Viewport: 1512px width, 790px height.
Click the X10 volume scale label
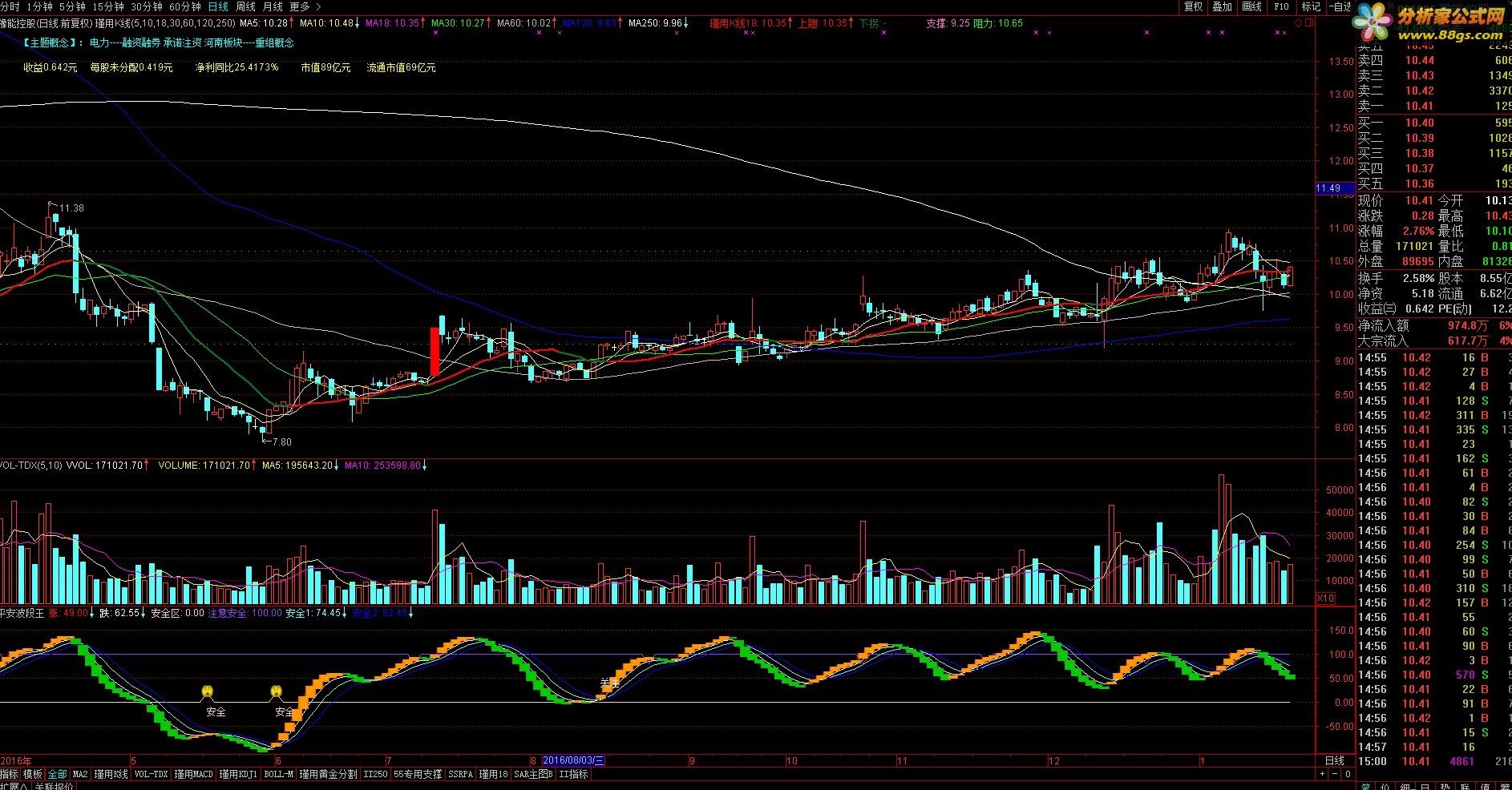click(1326, 599)
